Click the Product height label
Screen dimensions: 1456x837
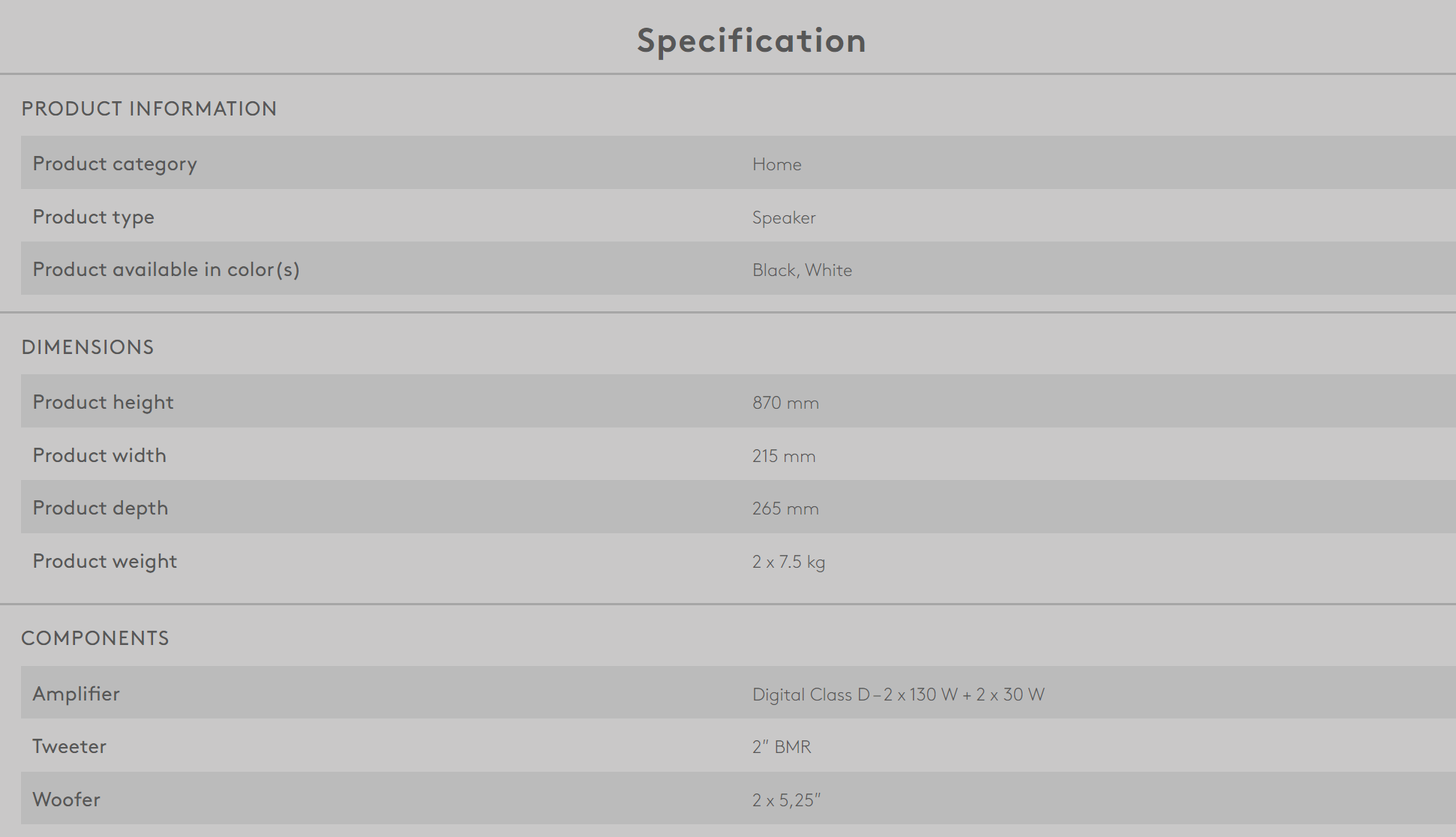tap(103, 402)
